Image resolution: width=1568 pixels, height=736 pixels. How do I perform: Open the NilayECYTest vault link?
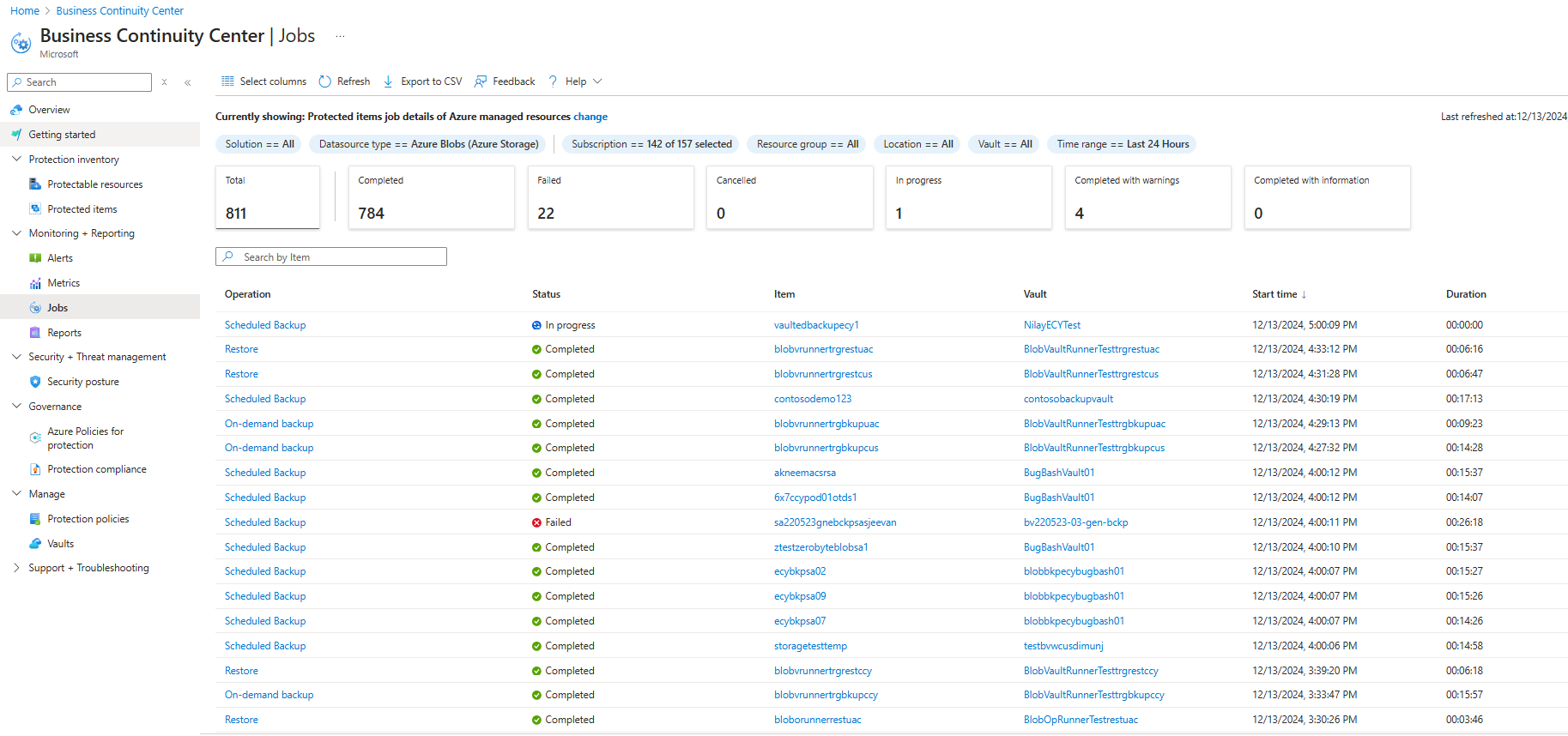[1052, 325]
